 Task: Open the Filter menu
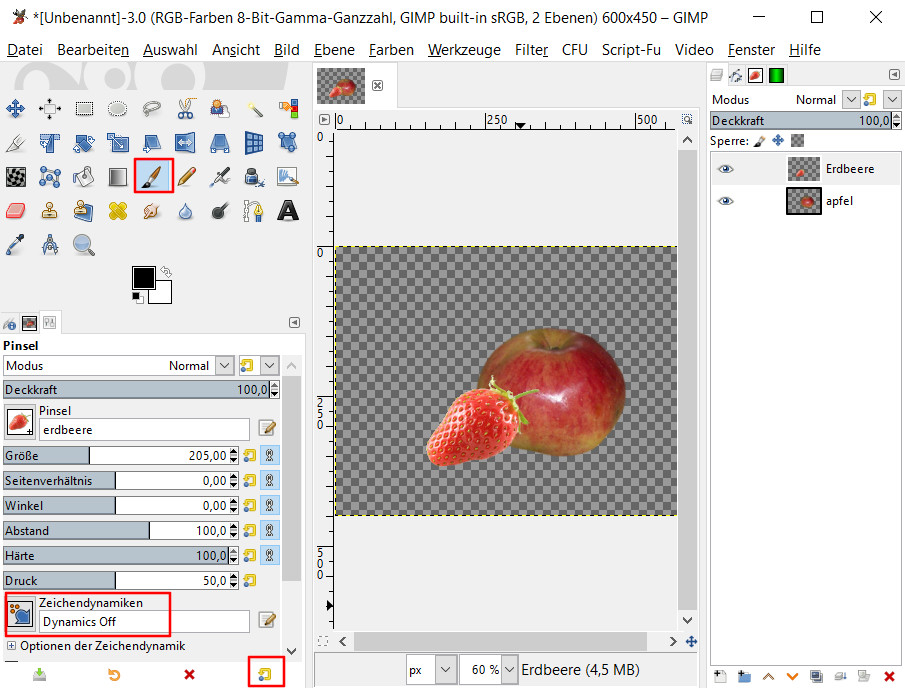(x=531, y=50)
